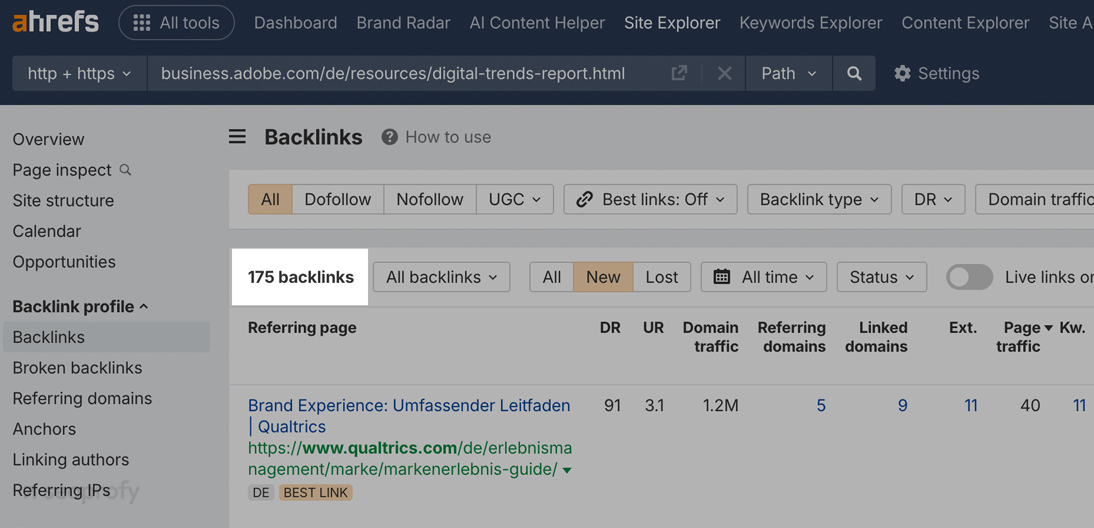This screenshot has width=1094, height=528.
Task: Collapse the Backlink profile section
Action: 80,306
